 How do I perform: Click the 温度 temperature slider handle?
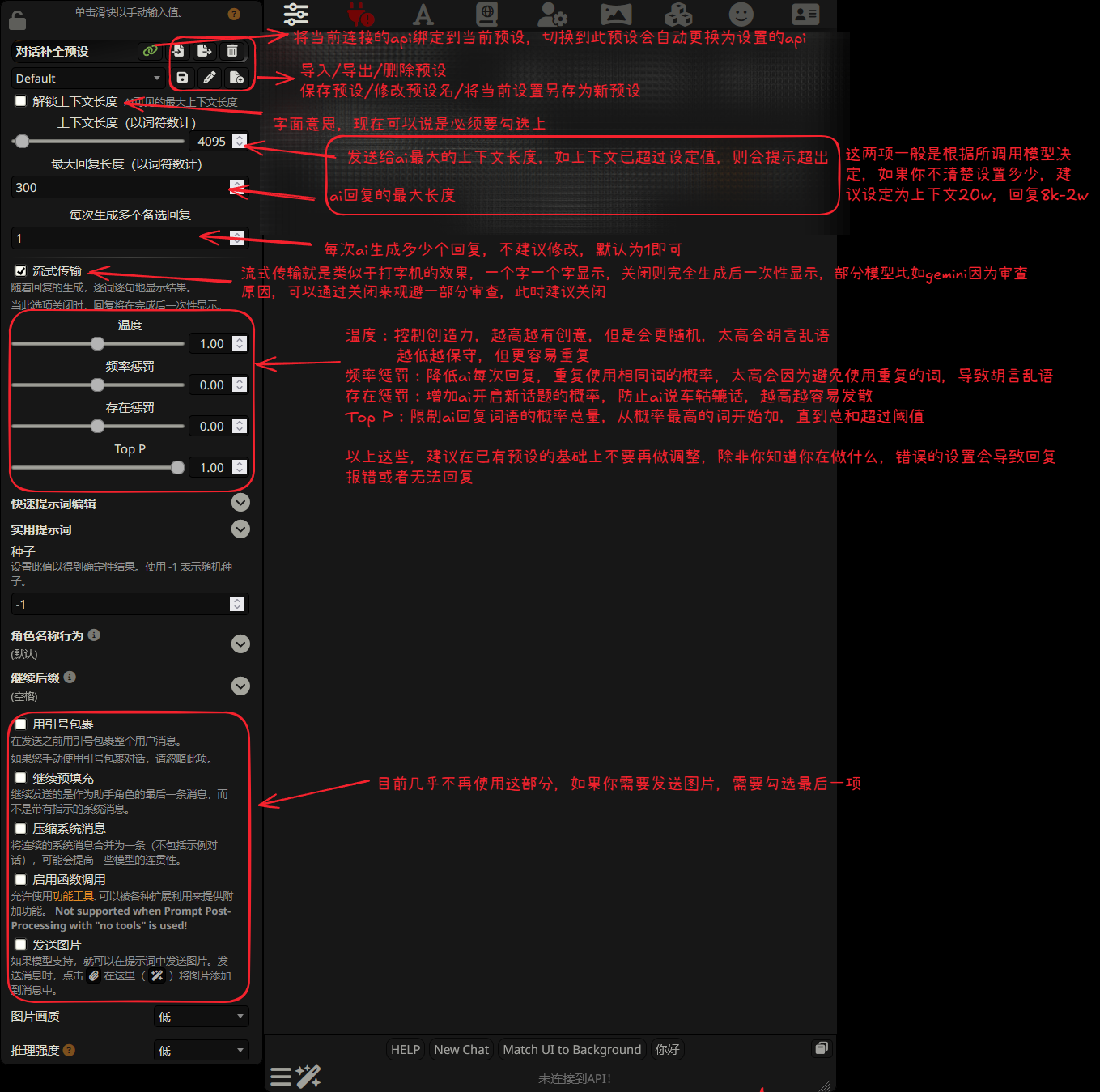(x=98, y=344)
